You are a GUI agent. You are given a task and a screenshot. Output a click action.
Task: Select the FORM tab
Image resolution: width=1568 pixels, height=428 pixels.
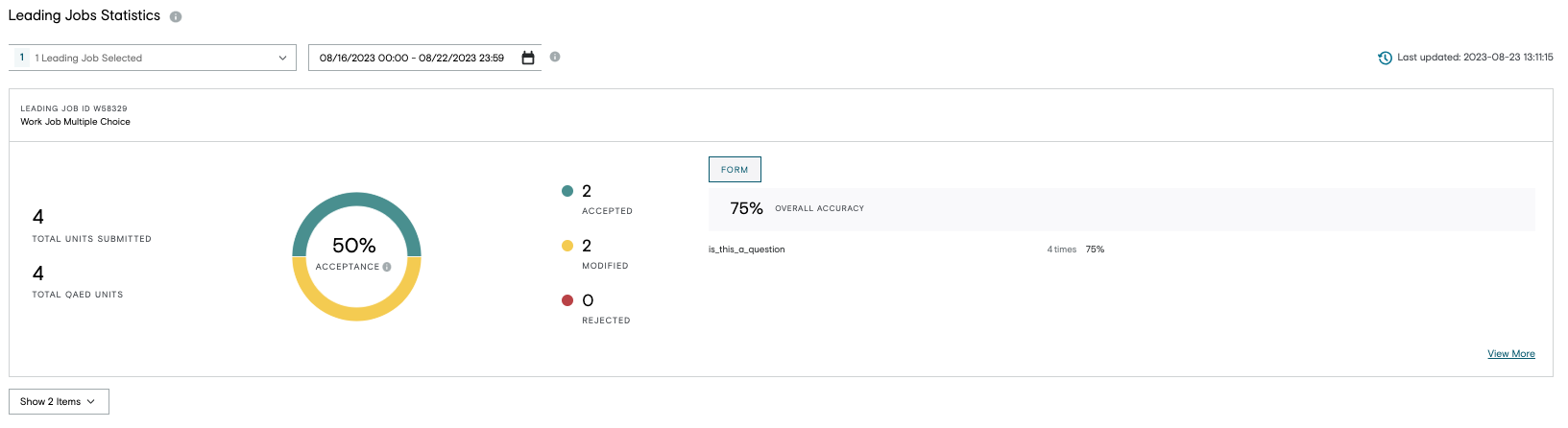click(735, 170)
